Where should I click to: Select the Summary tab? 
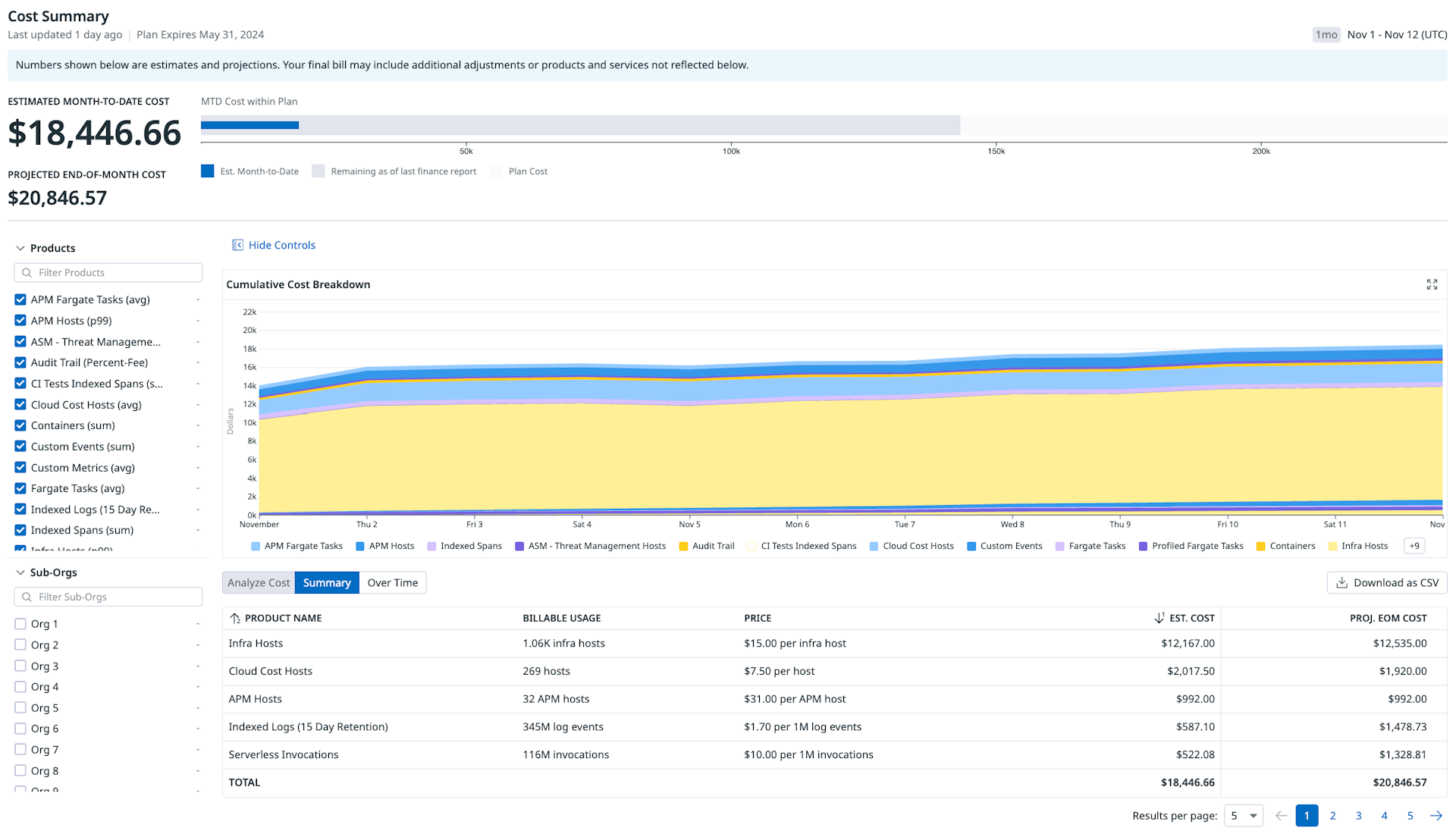327,582
